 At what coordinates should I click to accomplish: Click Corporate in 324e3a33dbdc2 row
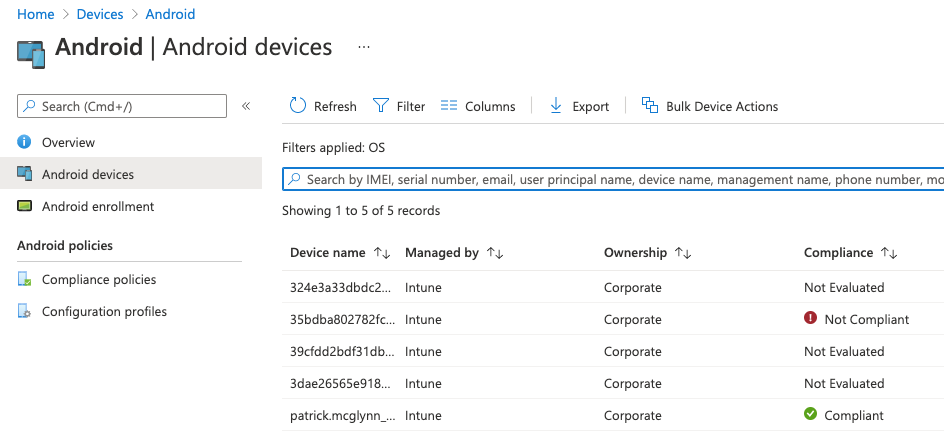tap(633, 288)
